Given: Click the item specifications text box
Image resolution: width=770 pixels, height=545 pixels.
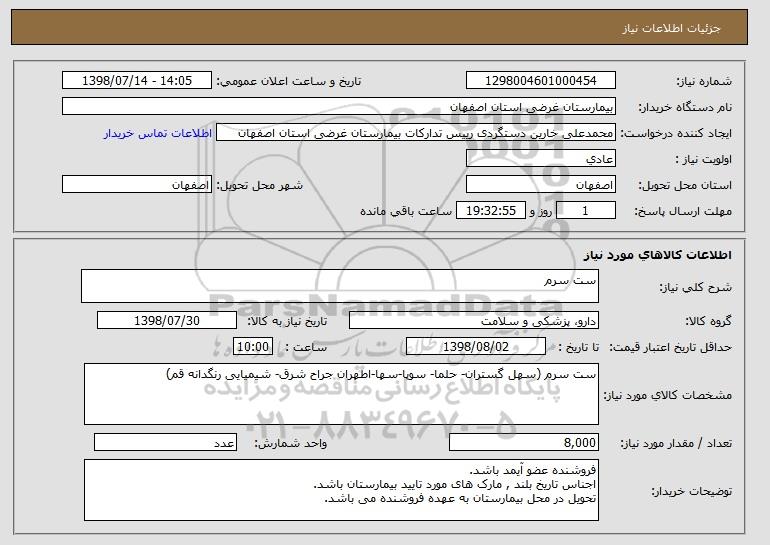Looking at the screenshot, I should (341, 394).
